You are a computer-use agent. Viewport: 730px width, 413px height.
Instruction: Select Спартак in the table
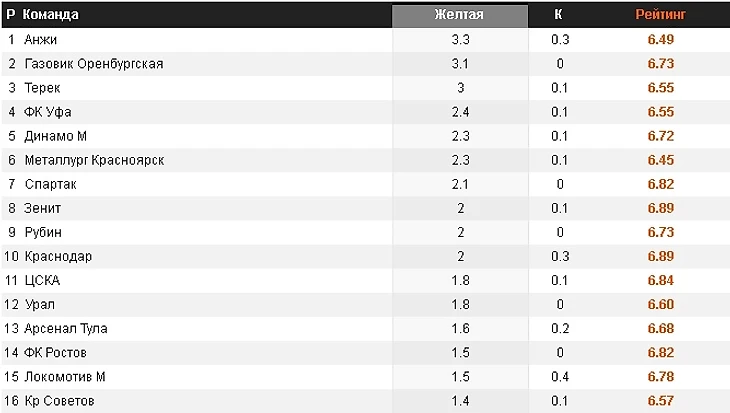point(50,184)
